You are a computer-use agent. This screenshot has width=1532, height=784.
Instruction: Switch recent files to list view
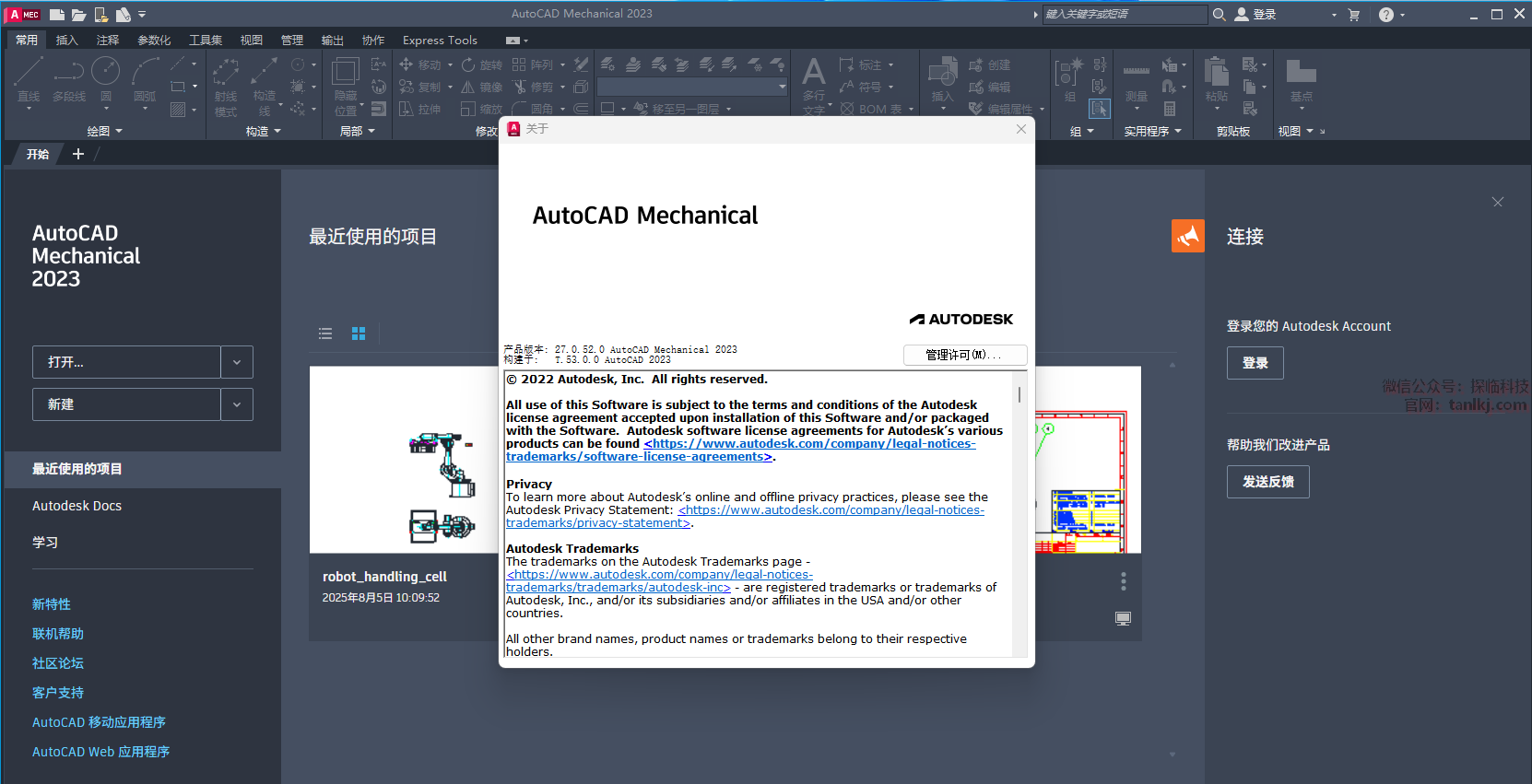[x=325, y=333]
